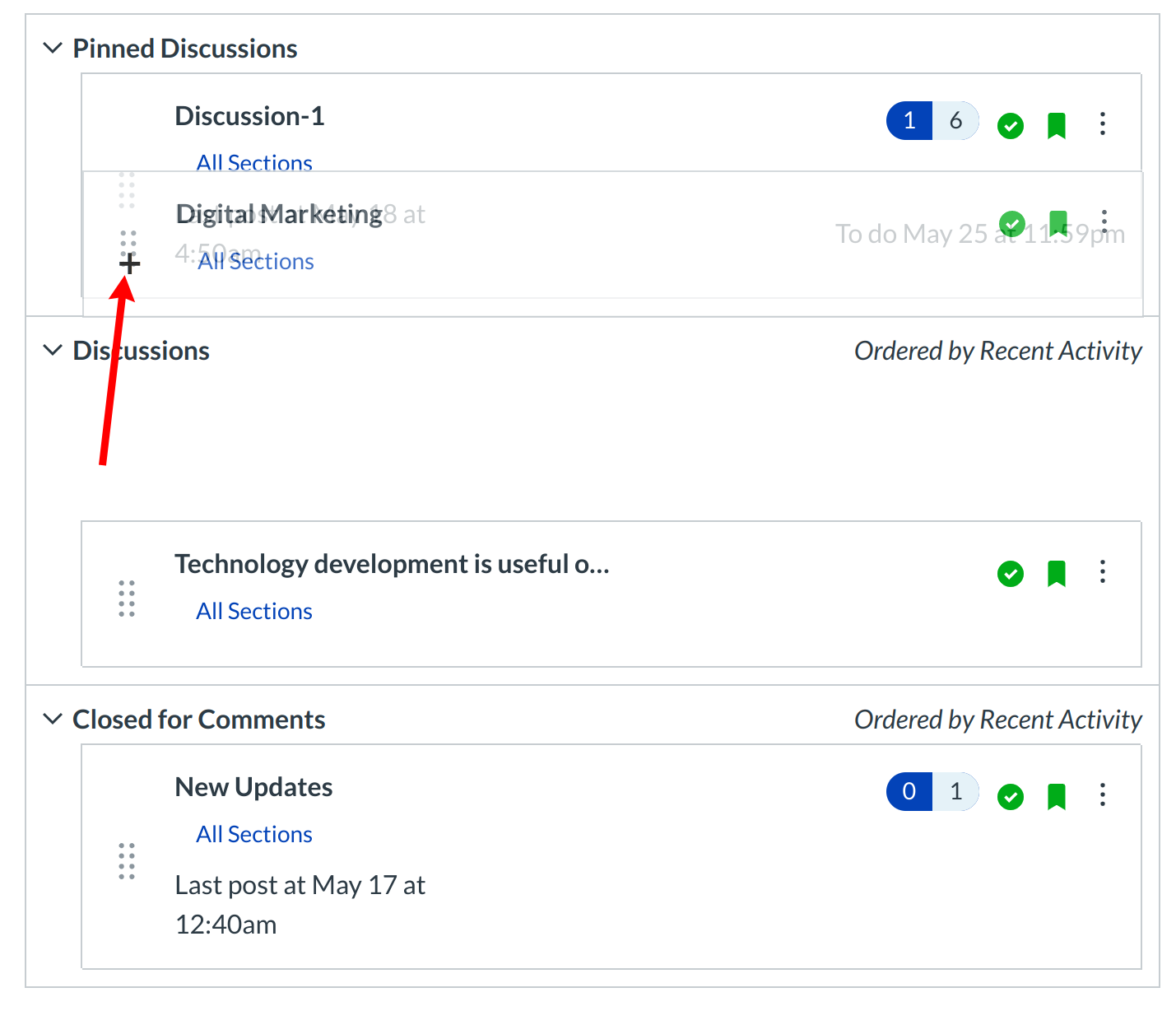The image size is (1176, 1011).
Task: Grab the drag handle of Technology development discussion
Action: click(x=127, y=599)
